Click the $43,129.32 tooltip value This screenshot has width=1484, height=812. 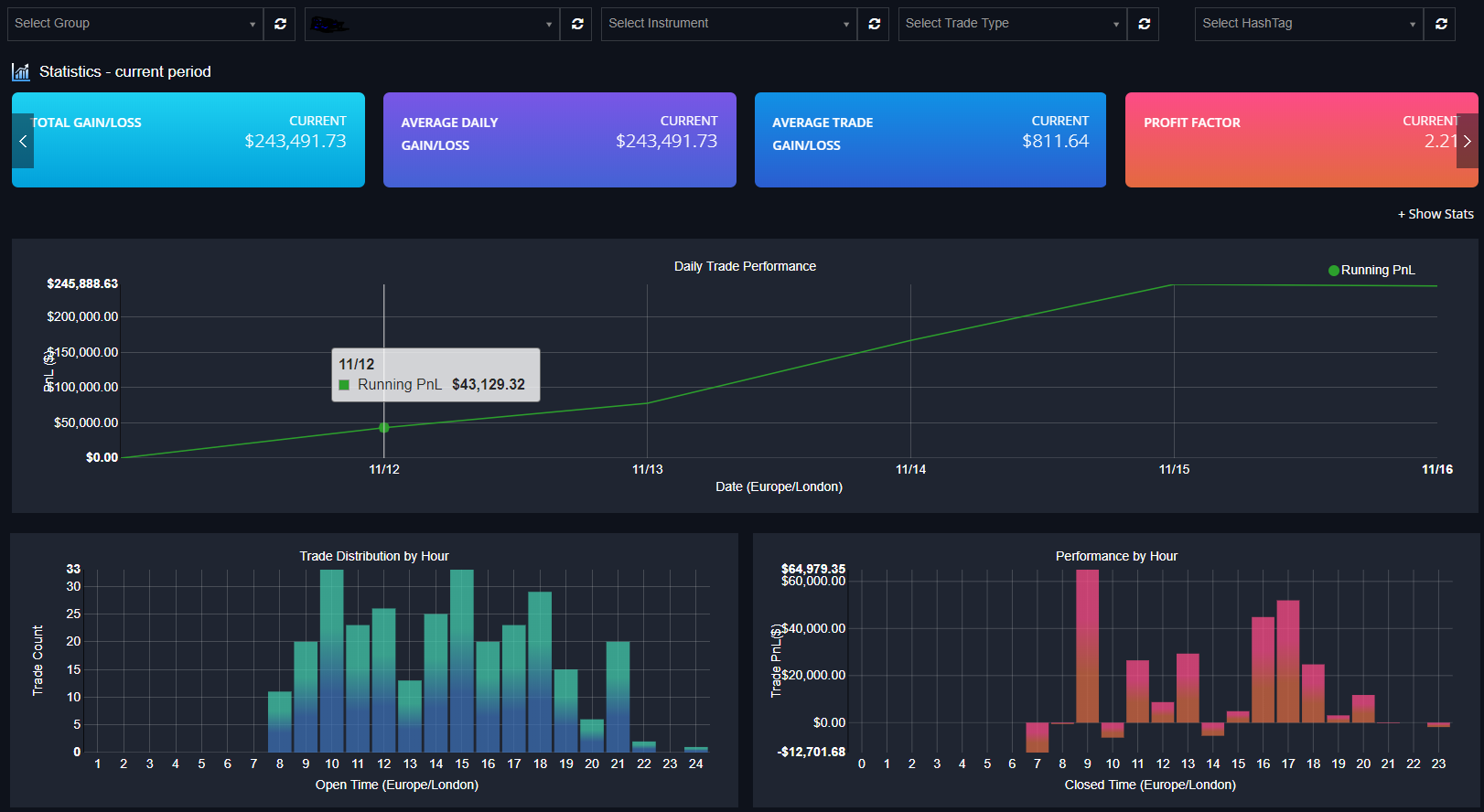[489, 384]
